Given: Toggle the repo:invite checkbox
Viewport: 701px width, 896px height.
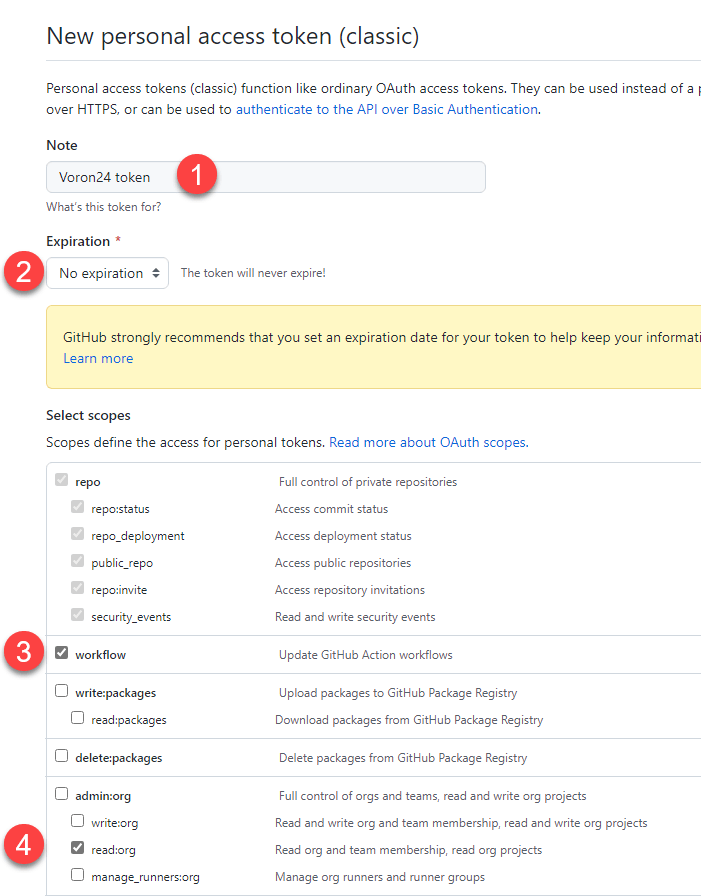Looking at the screenshot, I should [x=78, y=589].
